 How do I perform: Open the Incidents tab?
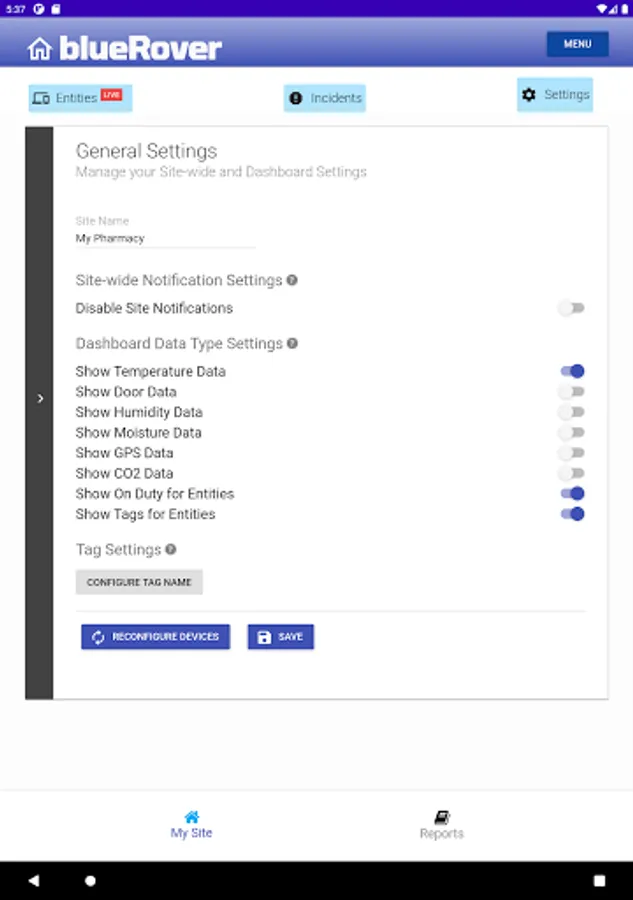tap(325, 98)
